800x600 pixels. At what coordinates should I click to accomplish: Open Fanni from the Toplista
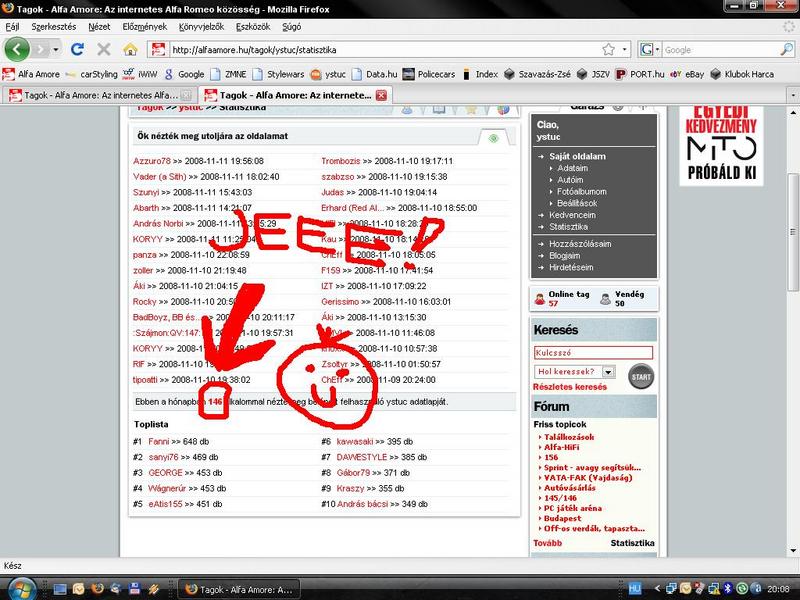(x=159, y=442)
